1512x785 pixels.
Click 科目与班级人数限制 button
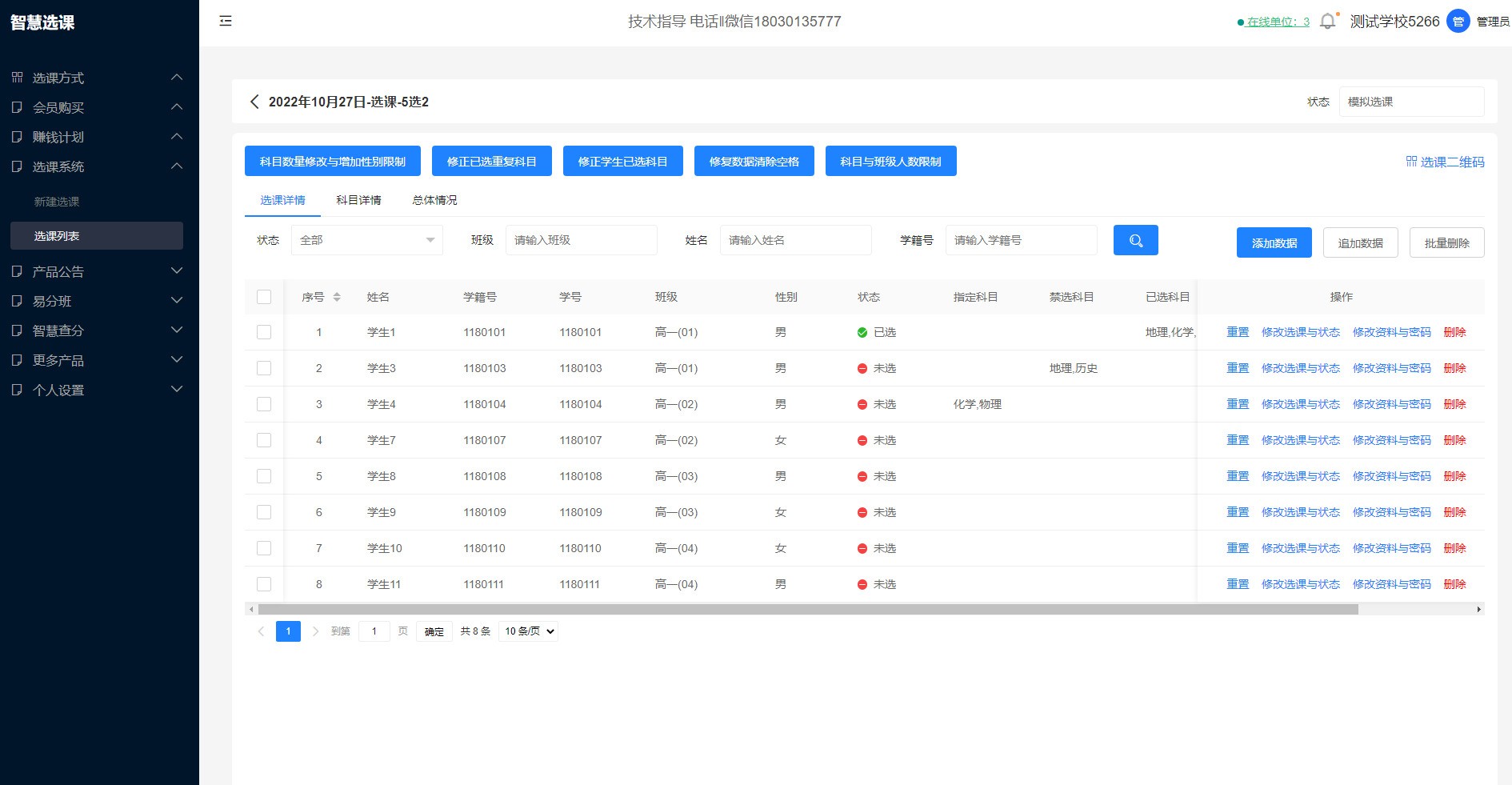[x=891, y=161]
